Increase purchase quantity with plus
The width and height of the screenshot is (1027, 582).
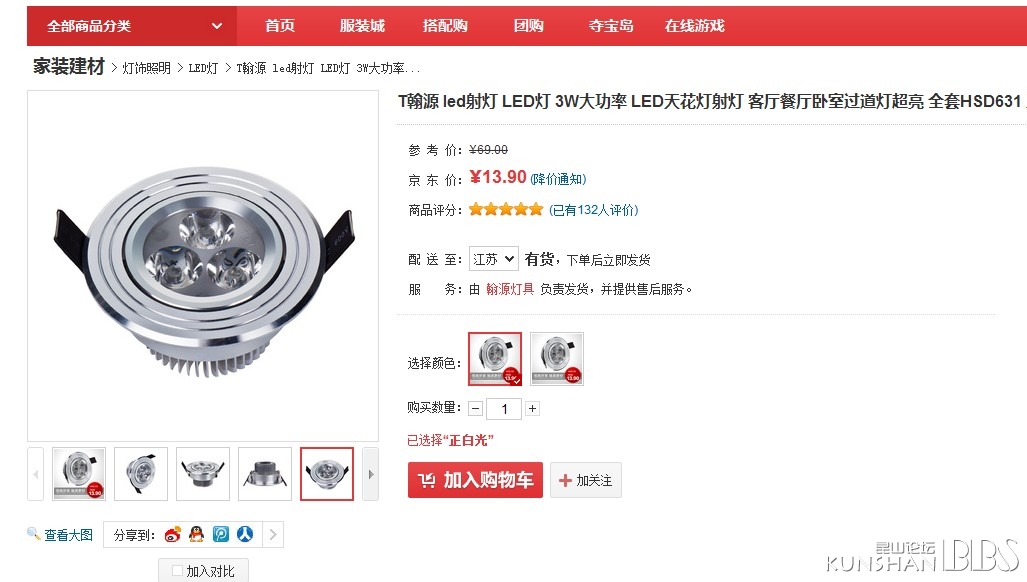(x=532, y=409)
